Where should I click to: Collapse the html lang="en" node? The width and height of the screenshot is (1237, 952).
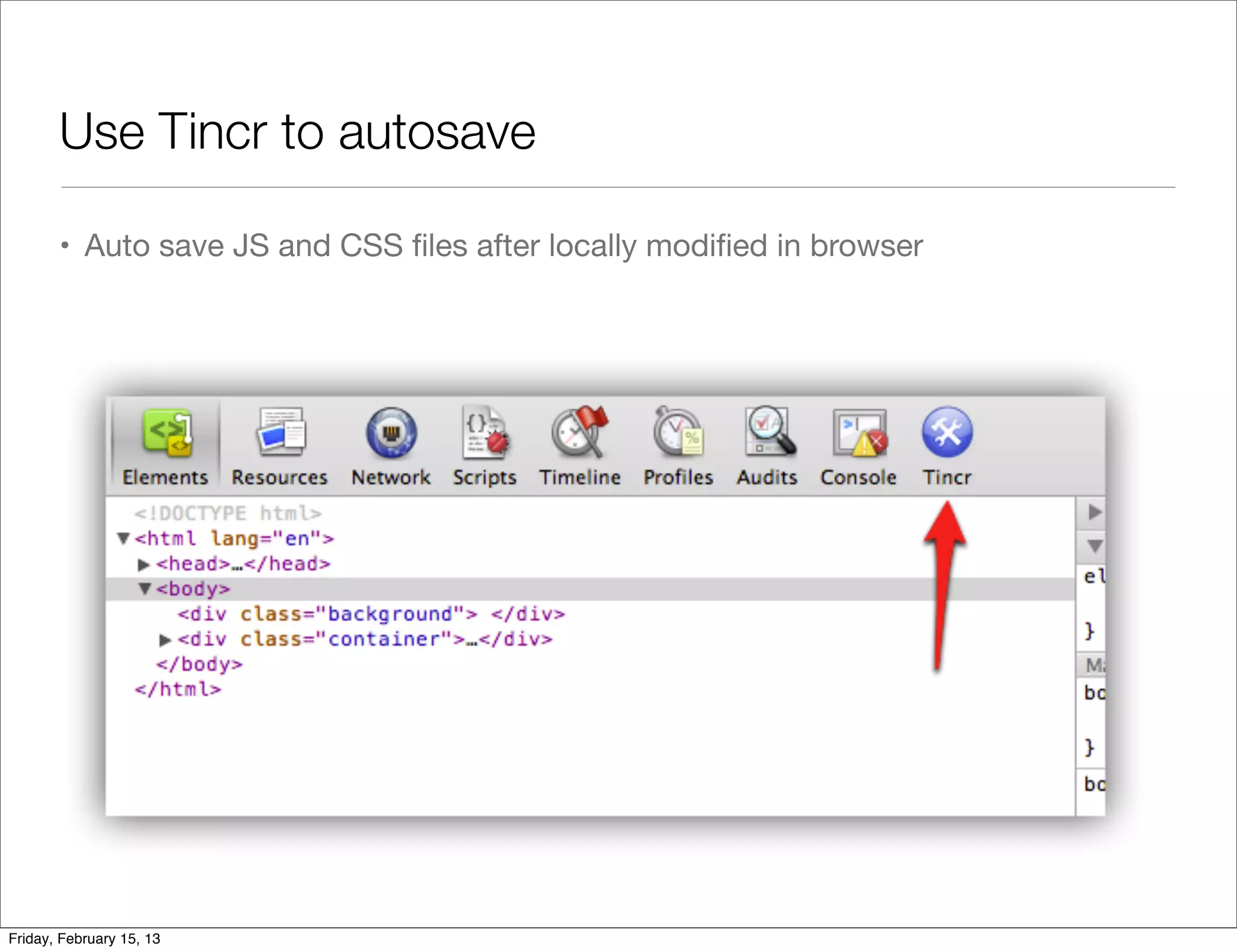124,538
